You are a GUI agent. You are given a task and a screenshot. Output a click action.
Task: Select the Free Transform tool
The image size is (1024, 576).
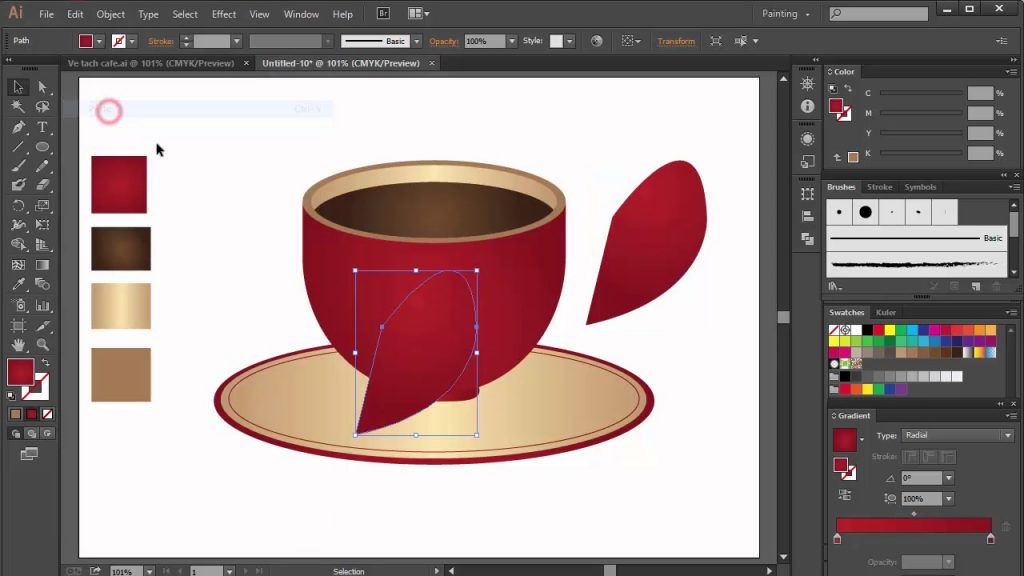[x=42, y=225]
